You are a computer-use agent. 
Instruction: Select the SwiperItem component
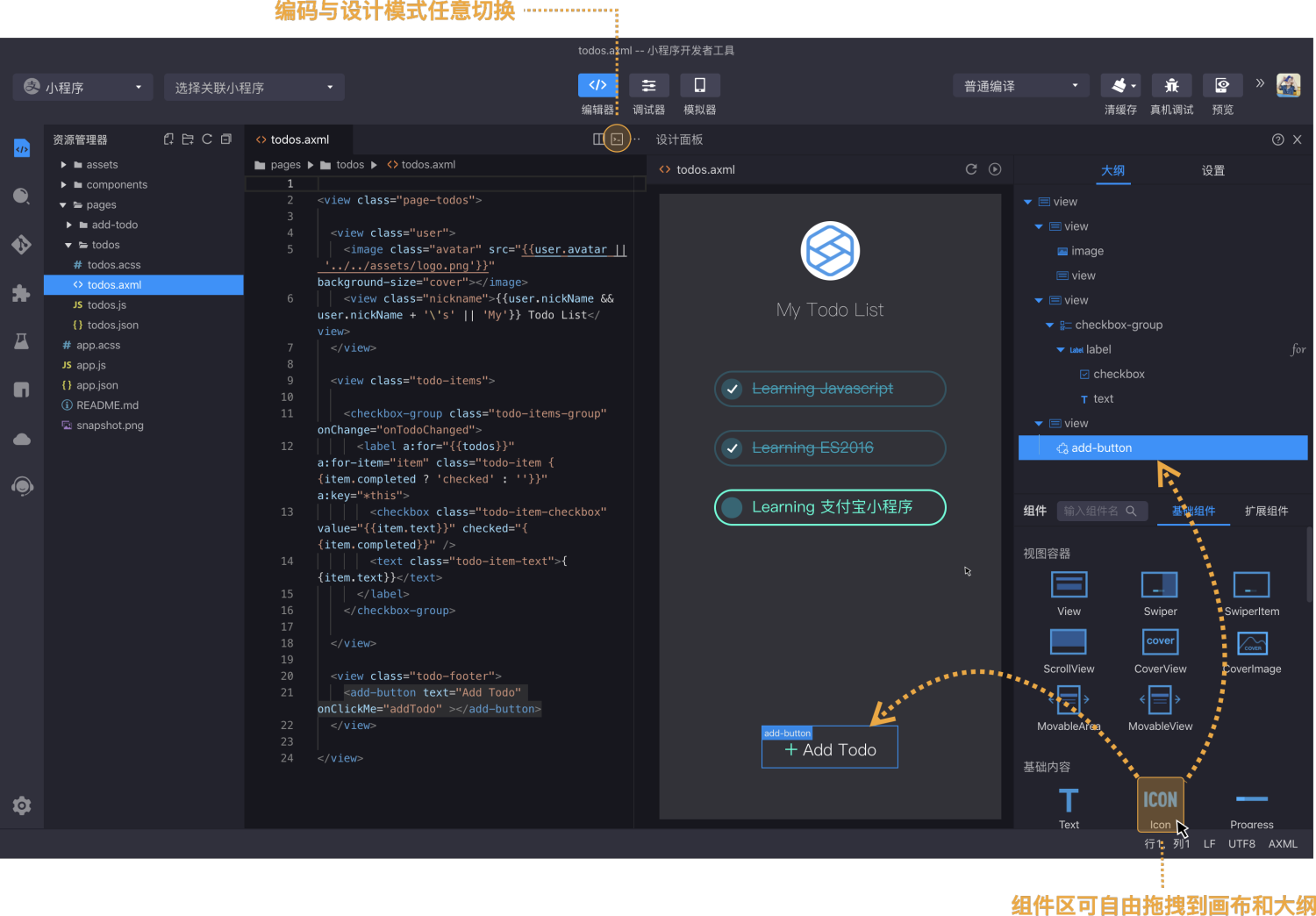point(1252,593)
